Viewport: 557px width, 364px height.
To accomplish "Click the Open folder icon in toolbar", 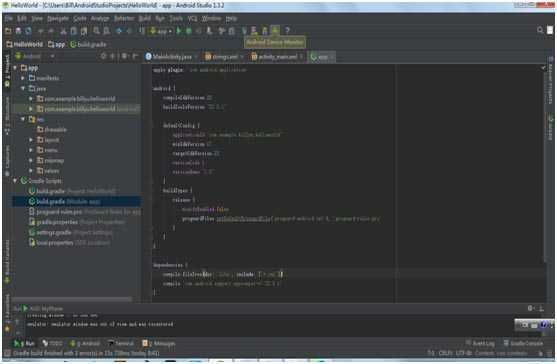I will (8, 31).
